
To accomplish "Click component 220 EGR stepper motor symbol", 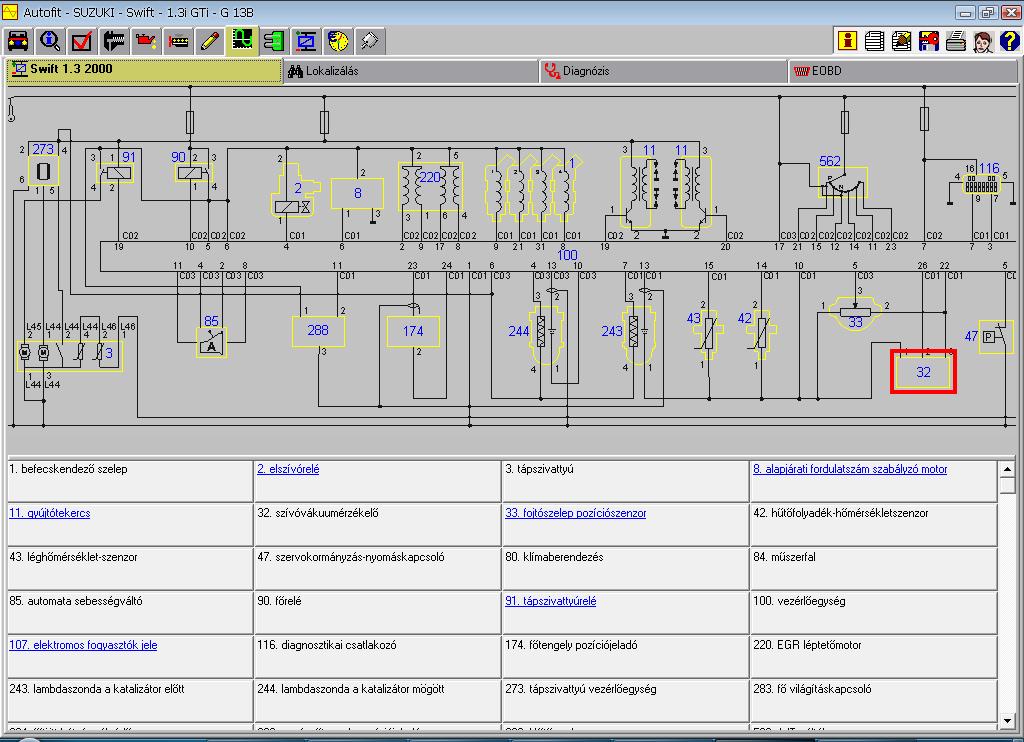I will [x=430, y=185].
